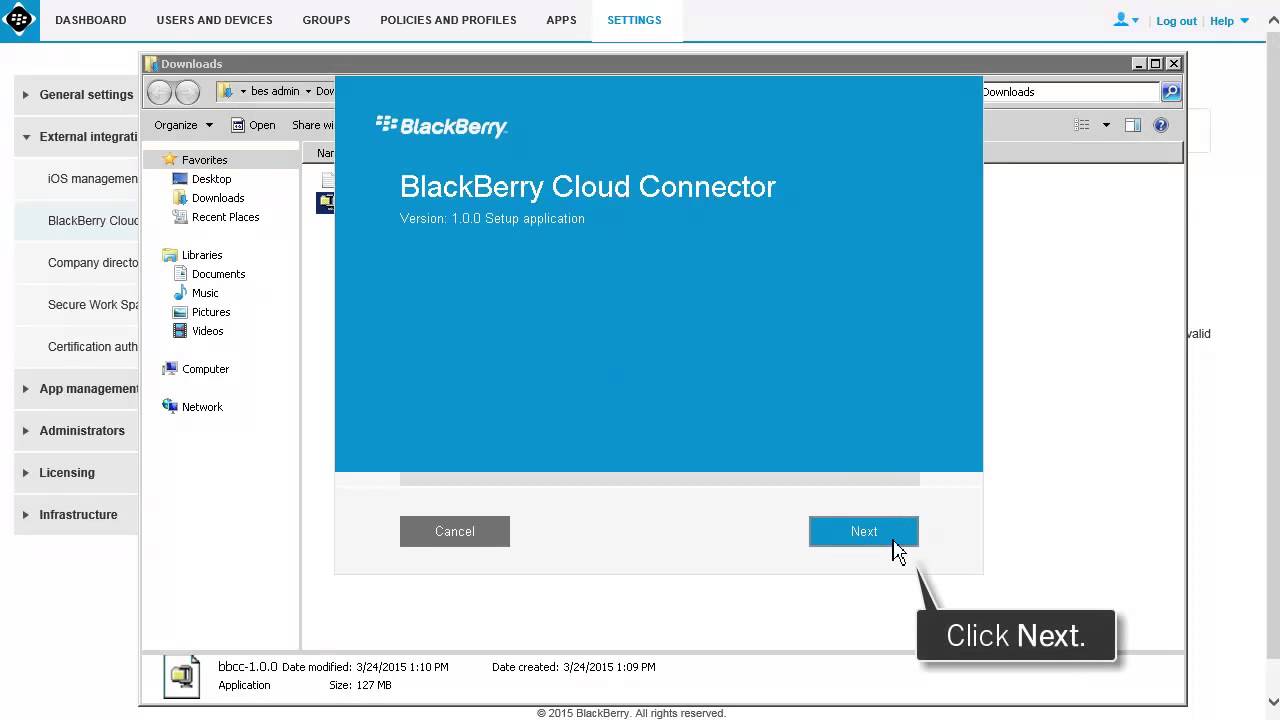Select Network in the navigation pane
The height and width of the screenshot is (720, 1280).
[202, 407]
